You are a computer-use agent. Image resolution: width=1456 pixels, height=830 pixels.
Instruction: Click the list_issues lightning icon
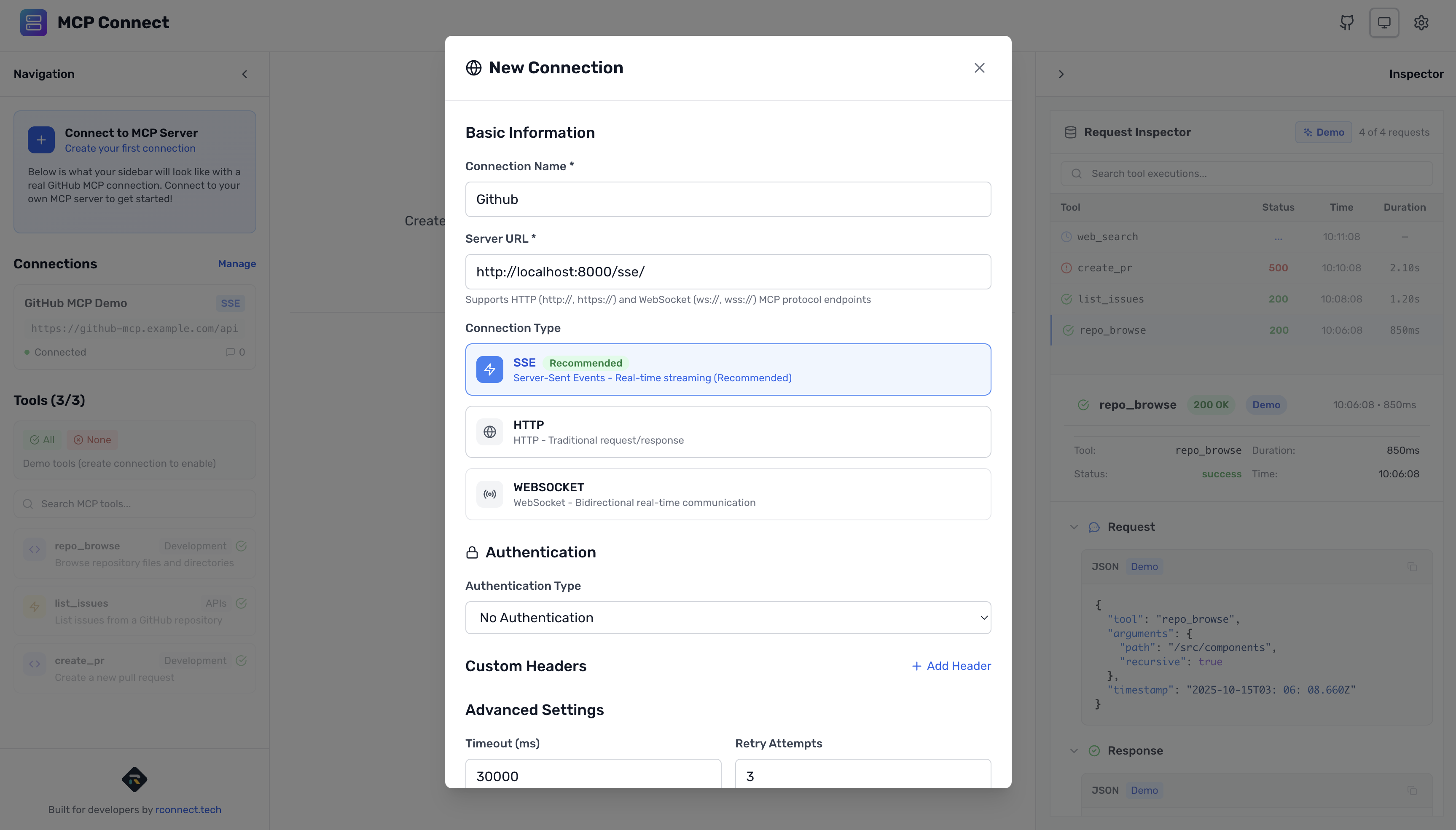[x=34, y=607]
